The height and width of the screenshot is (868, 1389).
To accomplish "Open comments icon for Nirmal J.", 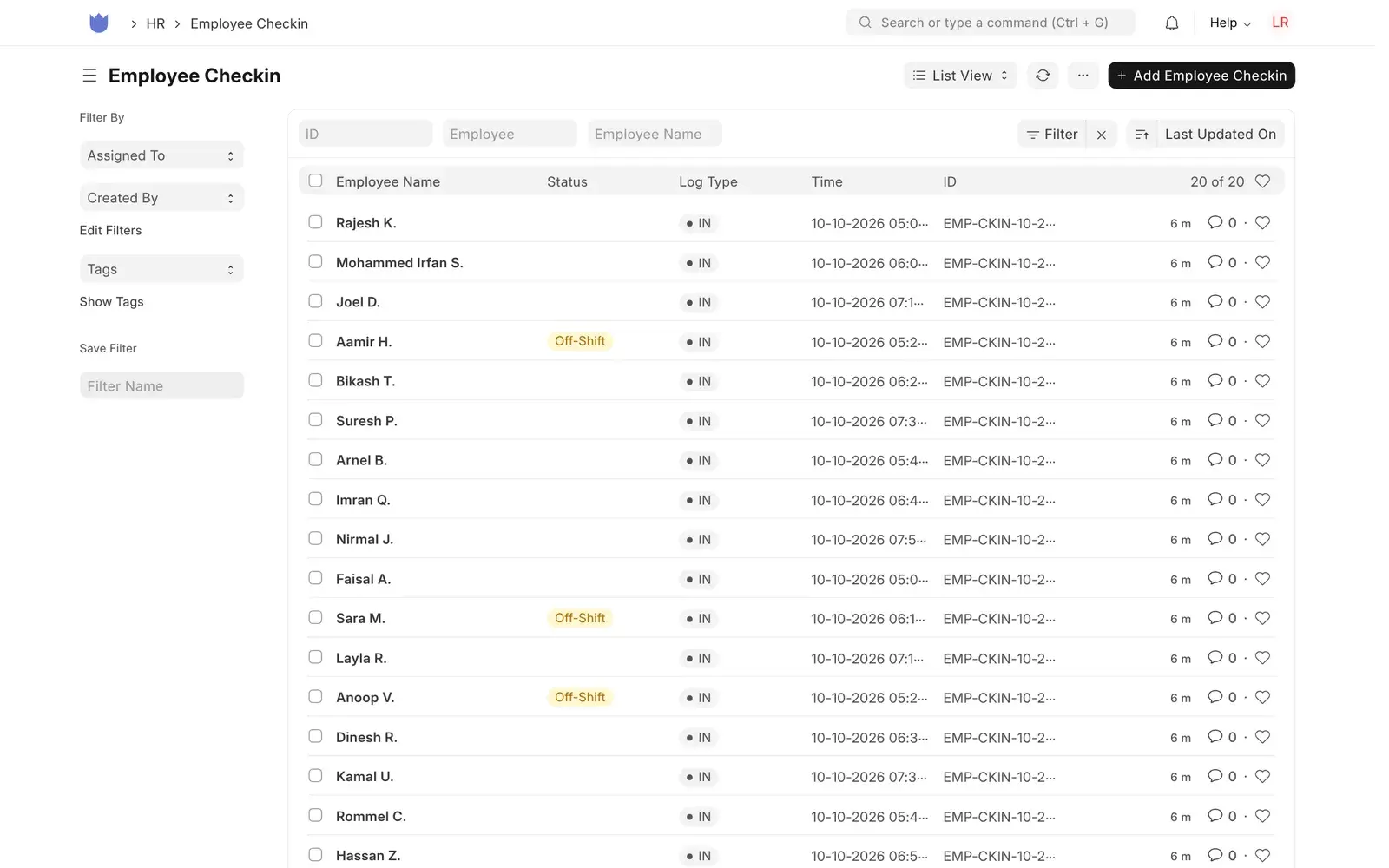I will click(1215, 539).
